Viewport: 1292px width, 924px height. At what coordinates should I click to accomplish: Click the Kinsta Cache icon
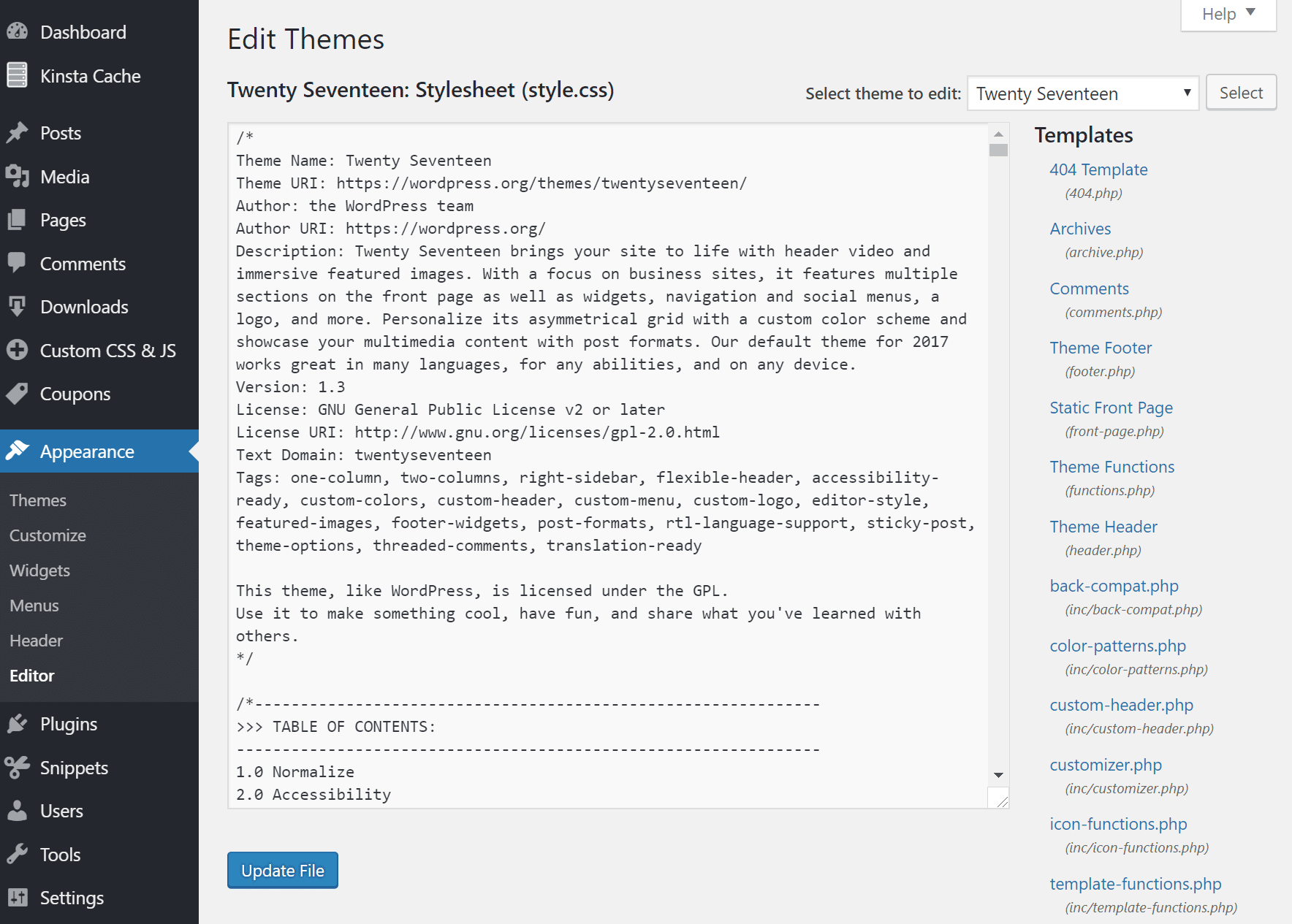(x=18, y=75)
